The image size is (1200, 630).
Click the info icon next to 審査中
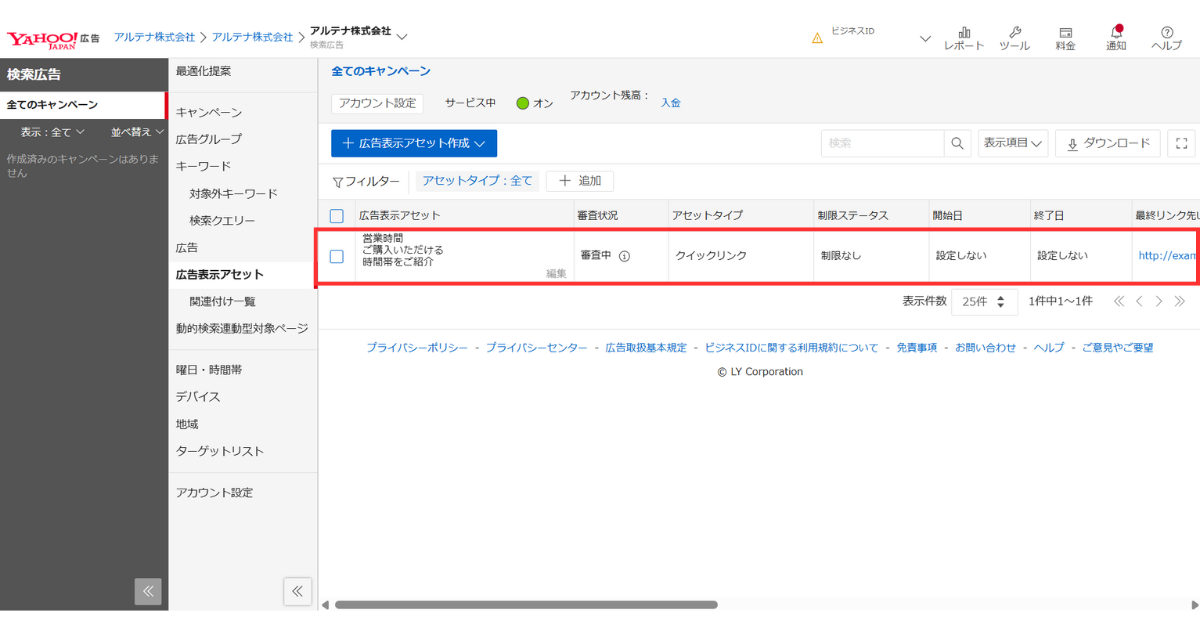(624, 256)
